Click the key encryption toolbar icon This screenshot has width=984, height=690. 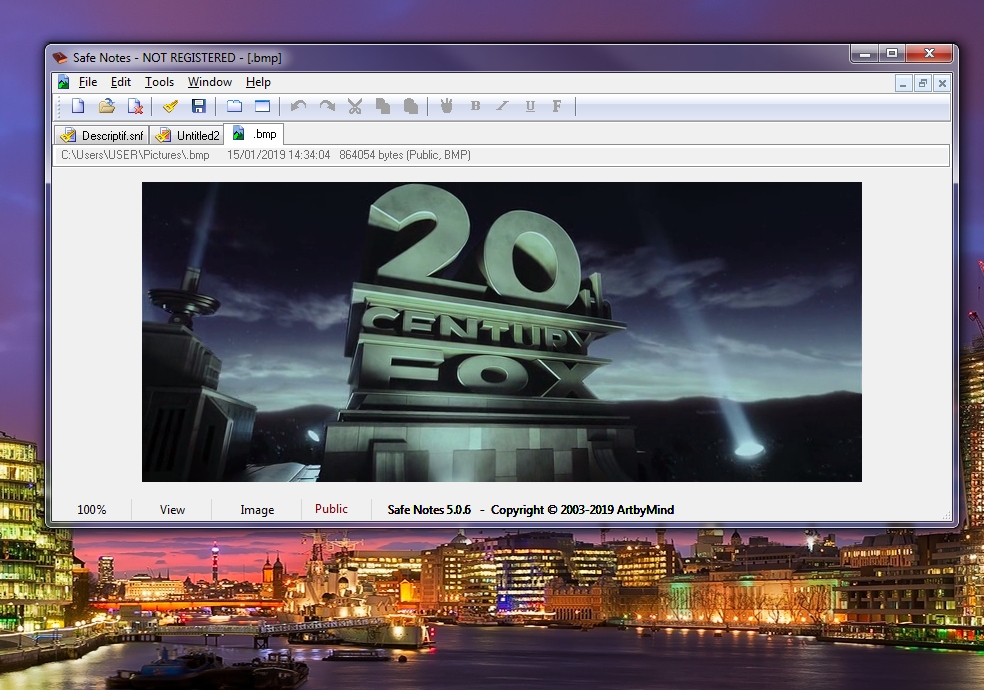[x=170, y=106]
